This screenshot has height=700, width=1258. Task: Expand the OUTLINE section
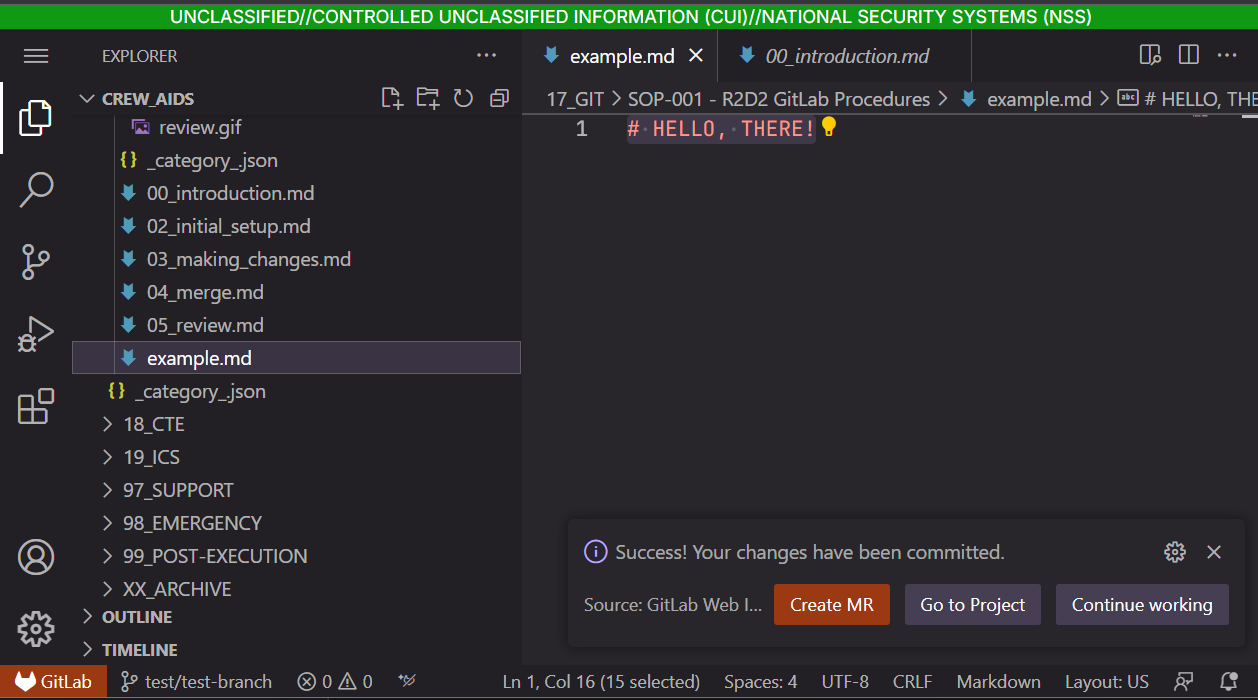296,617
